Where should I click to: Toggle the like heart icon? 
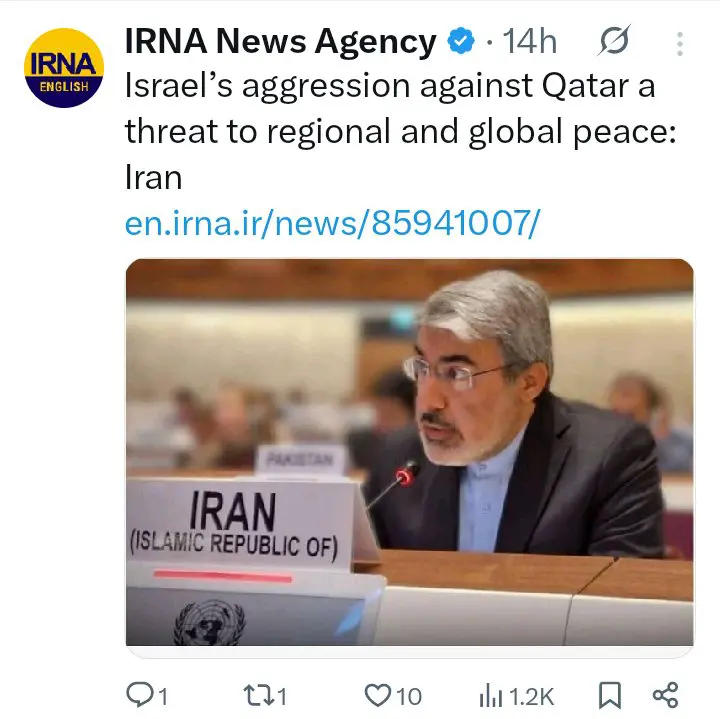tap(377, 695)
